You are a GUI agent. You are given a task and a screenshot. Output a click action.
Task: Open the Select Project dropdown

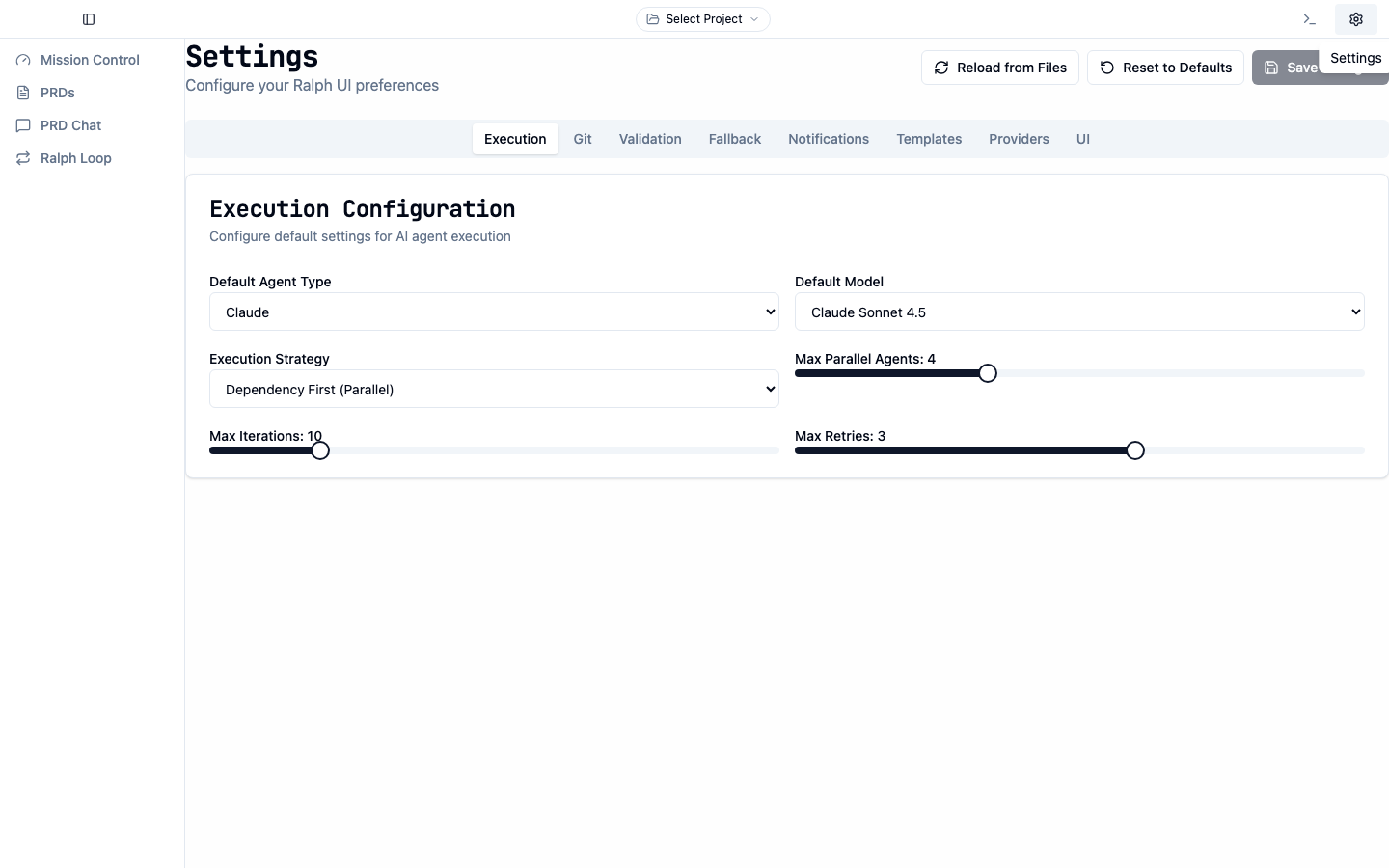click(702, 19)
